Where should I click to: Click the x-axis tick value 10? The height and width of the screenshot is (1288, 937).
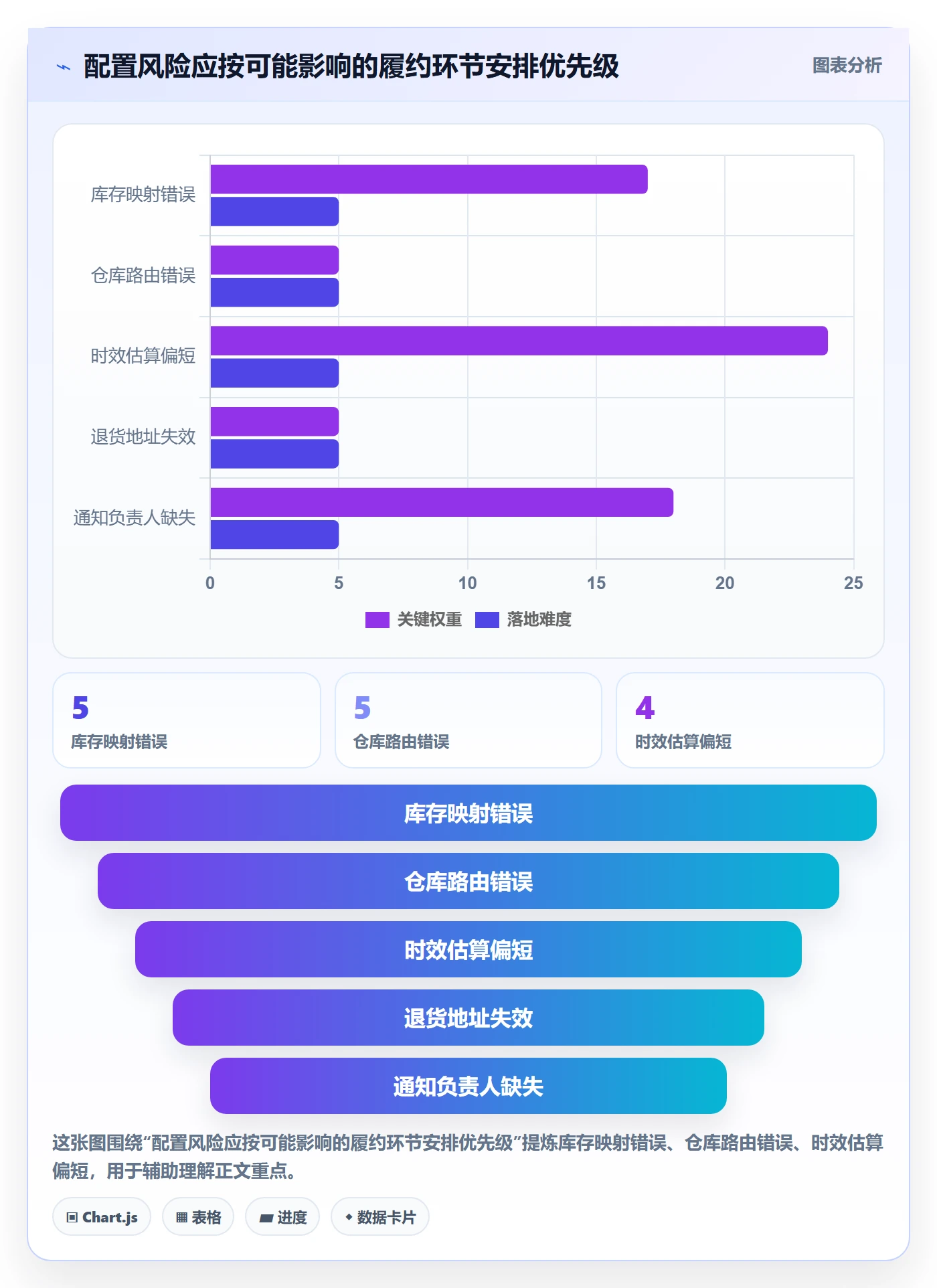point(467,583)
